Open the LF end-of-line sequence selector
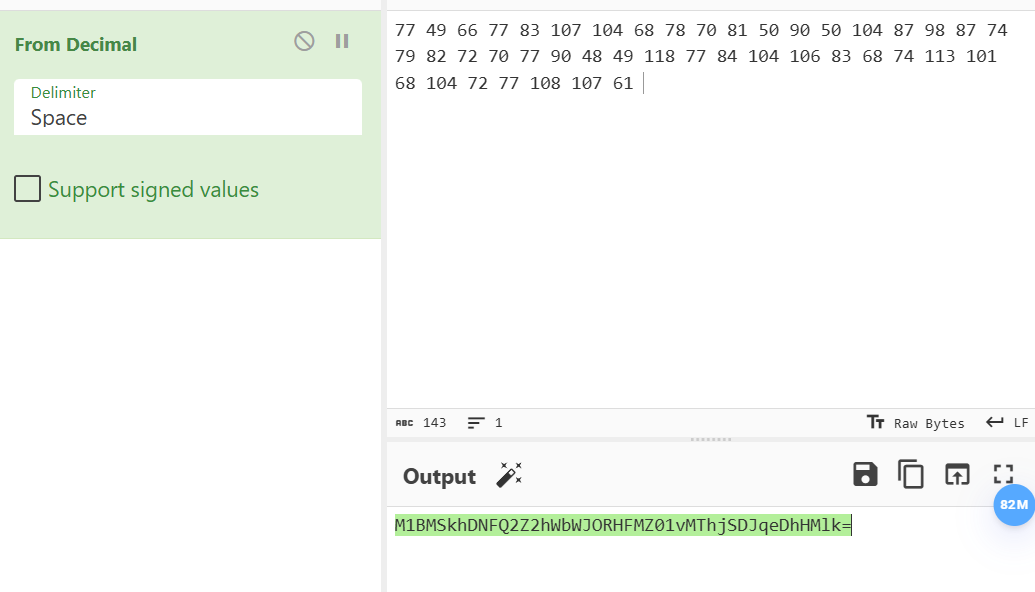1035x592 pixels. (x=1007, y=423)
